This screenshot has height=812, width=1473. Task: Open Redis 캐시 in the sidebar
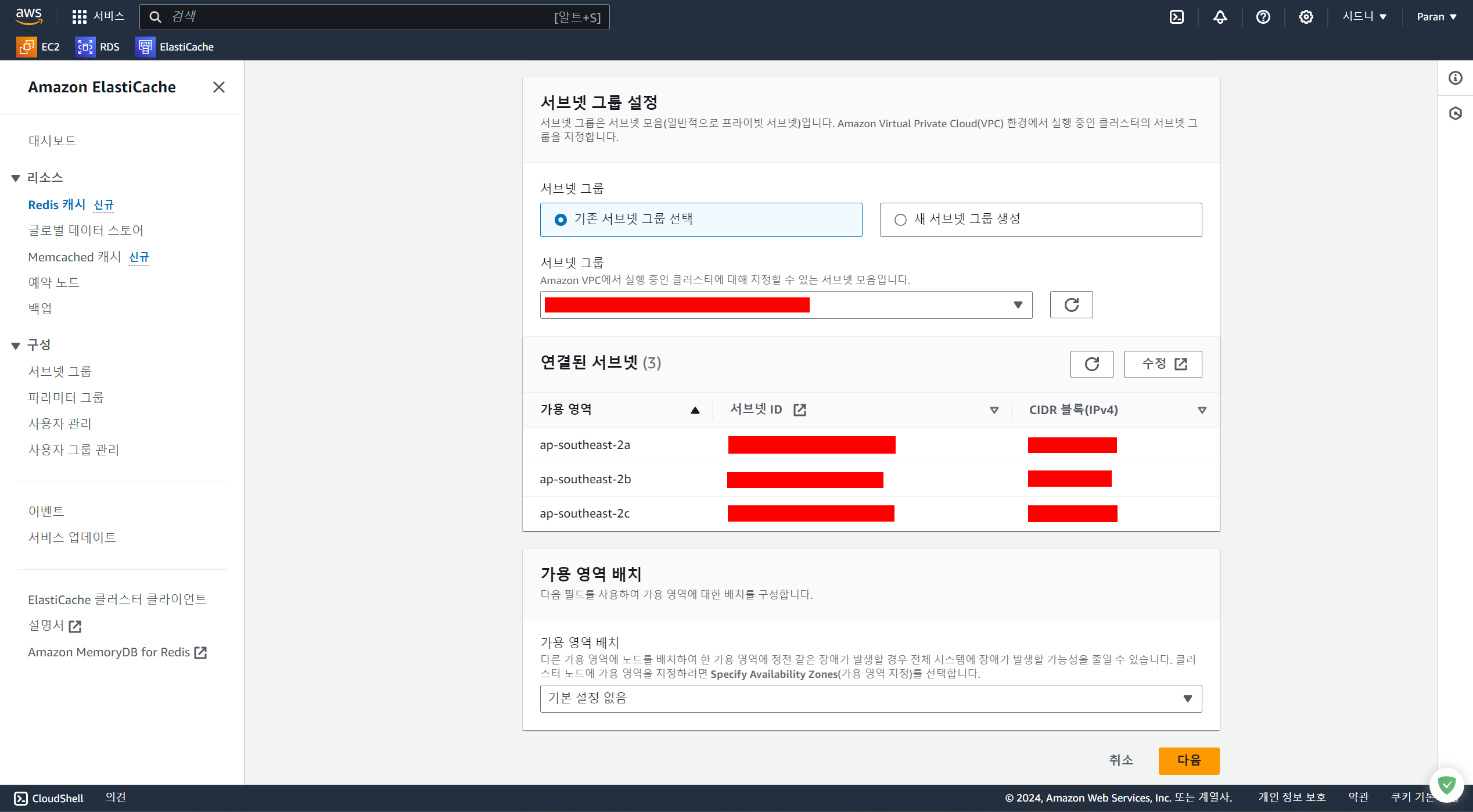point(57,205)
